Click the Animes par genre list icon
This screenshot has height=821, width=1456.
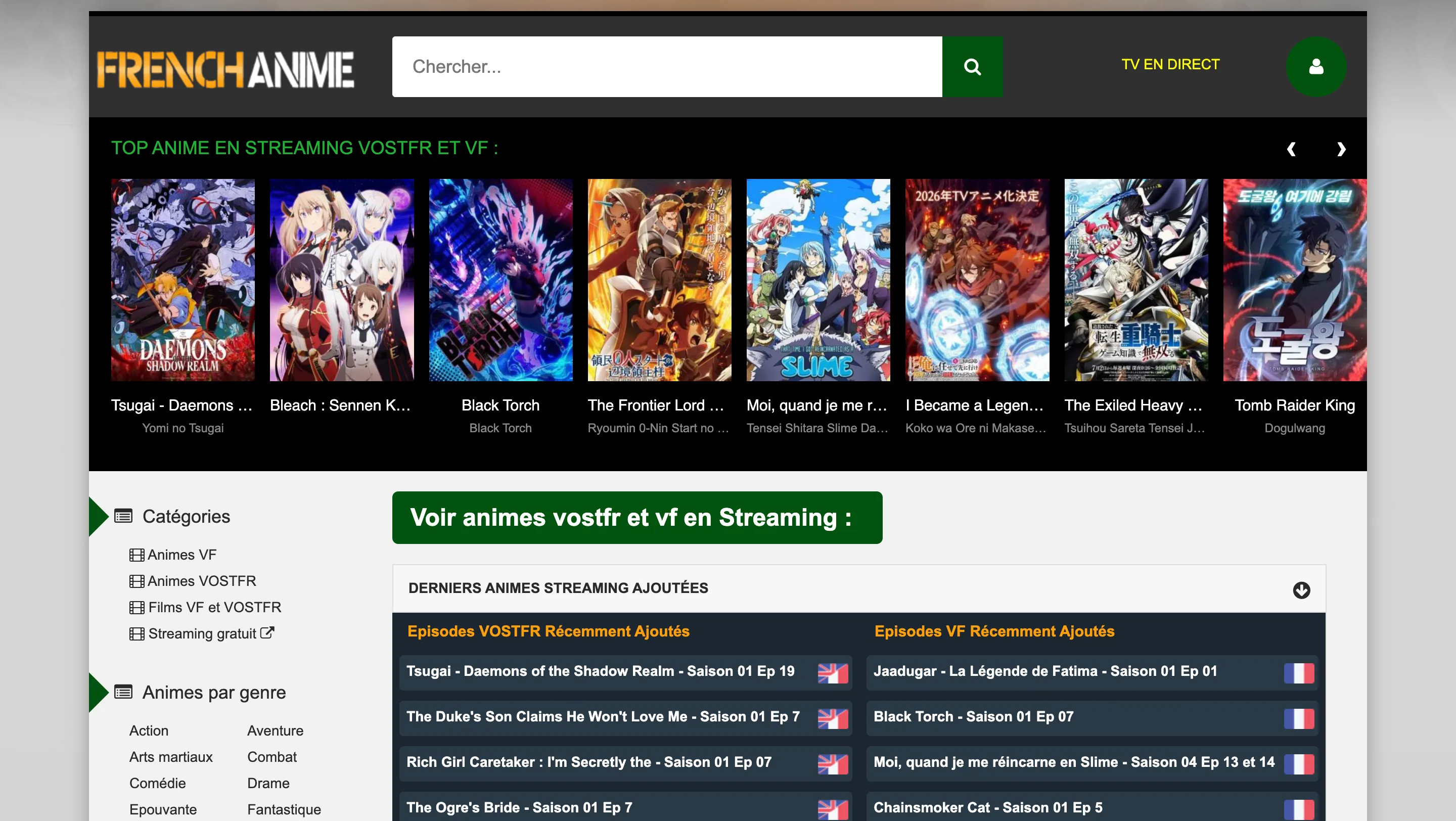[123, 692]
